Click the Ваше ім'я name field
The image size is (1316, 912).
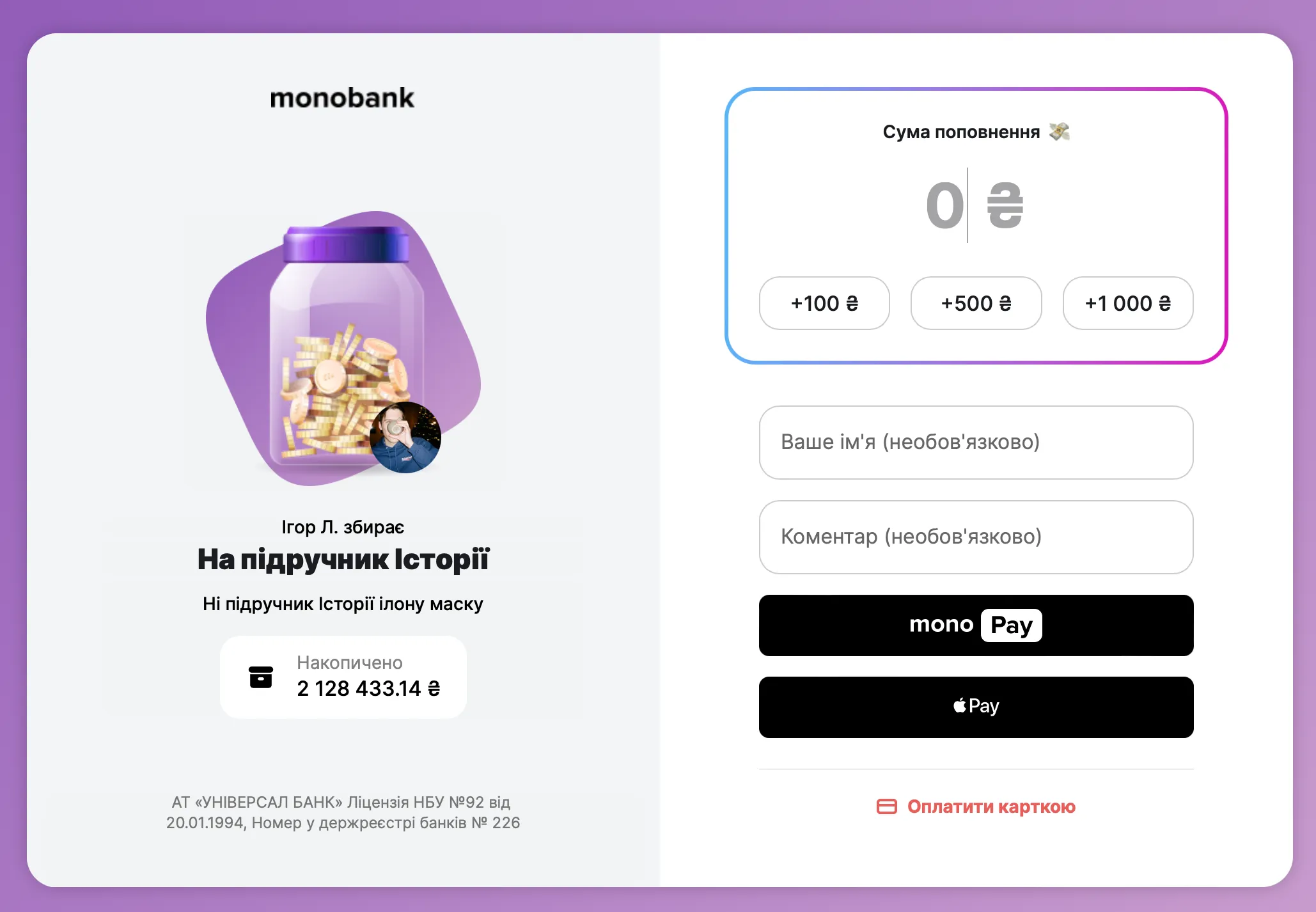pyautogui.click(x=976, y=442)
